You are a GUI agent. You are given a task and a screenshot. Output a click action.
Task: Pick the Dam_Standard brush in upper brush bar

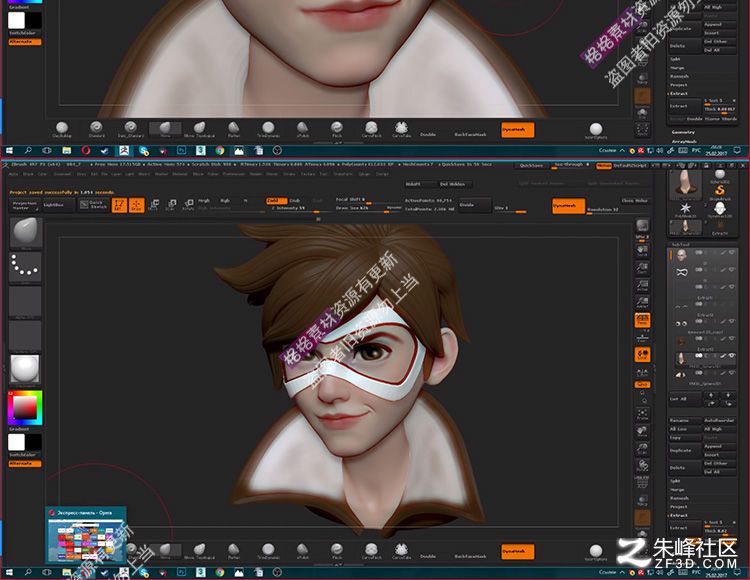click(131, 129)
